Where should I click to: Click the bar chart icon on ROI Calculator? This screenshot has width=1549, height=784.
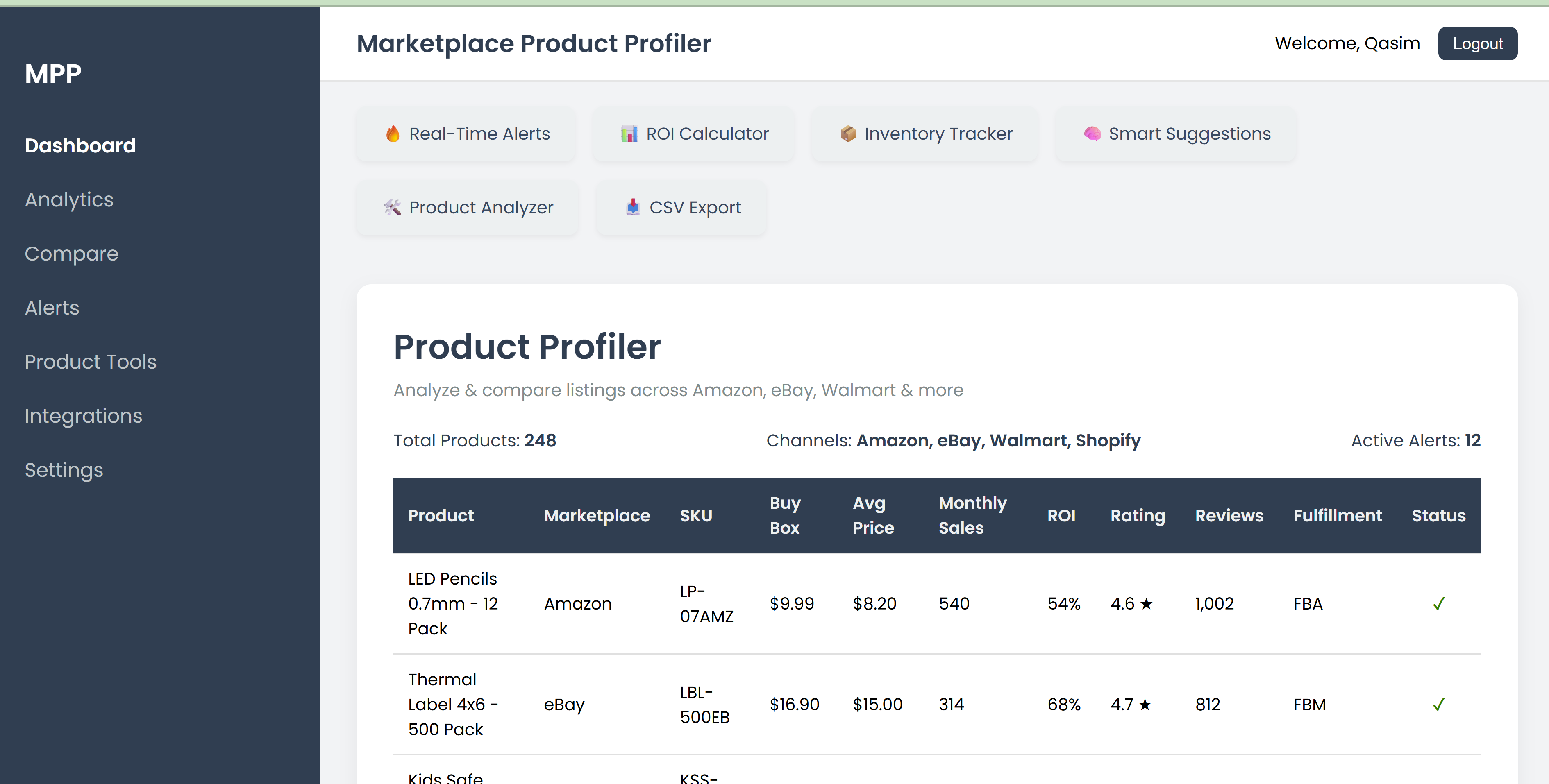629,134
